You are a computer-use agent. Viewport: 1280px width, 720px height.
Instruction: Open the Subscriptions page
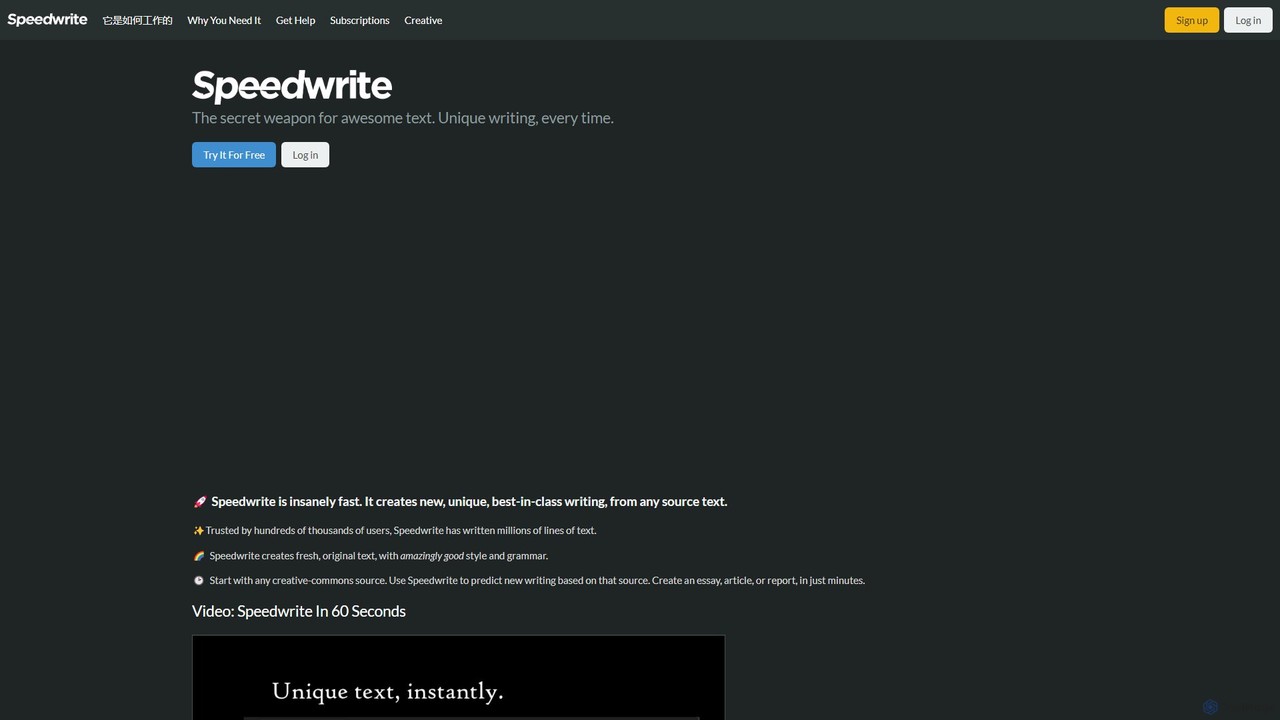(x=360, y=20)
